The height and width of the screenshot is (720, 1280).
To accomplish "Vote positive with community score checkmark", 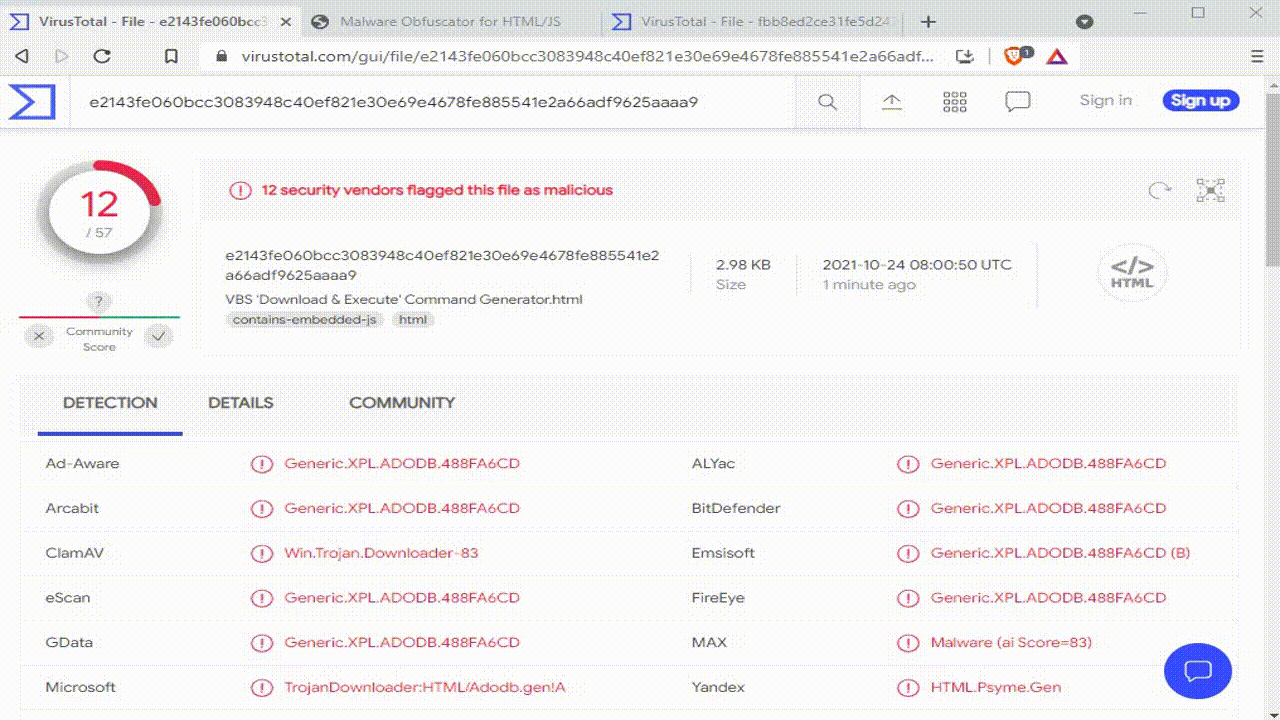I will [158, 337].
